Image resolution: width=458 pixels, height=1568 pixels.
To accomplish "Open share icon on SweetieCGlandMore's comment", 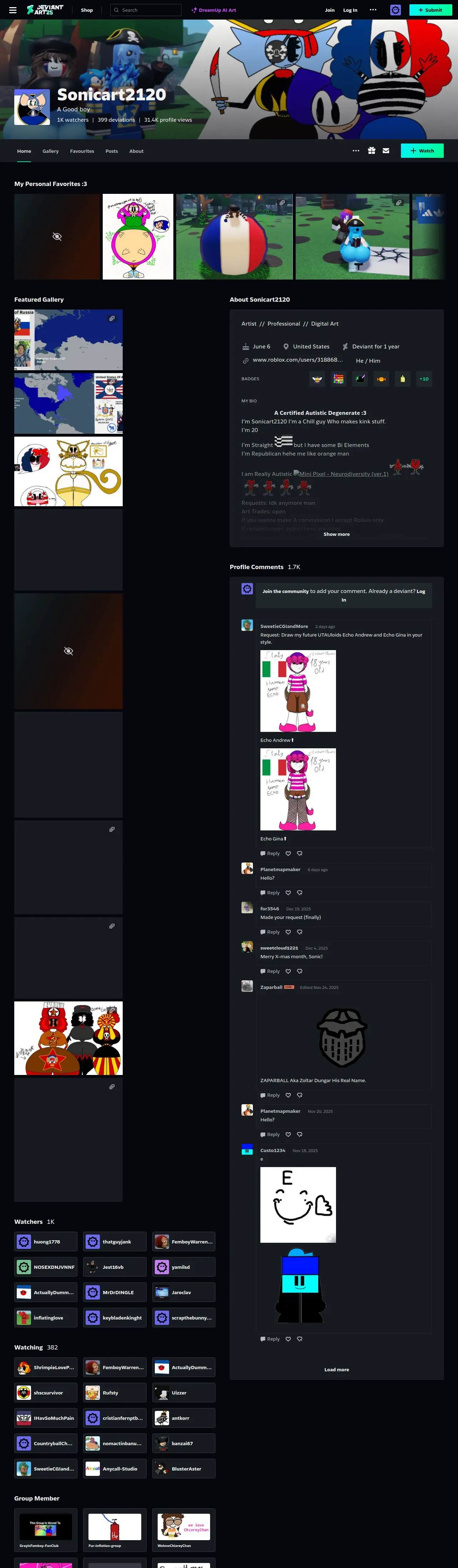I will (x=299, y=853).
